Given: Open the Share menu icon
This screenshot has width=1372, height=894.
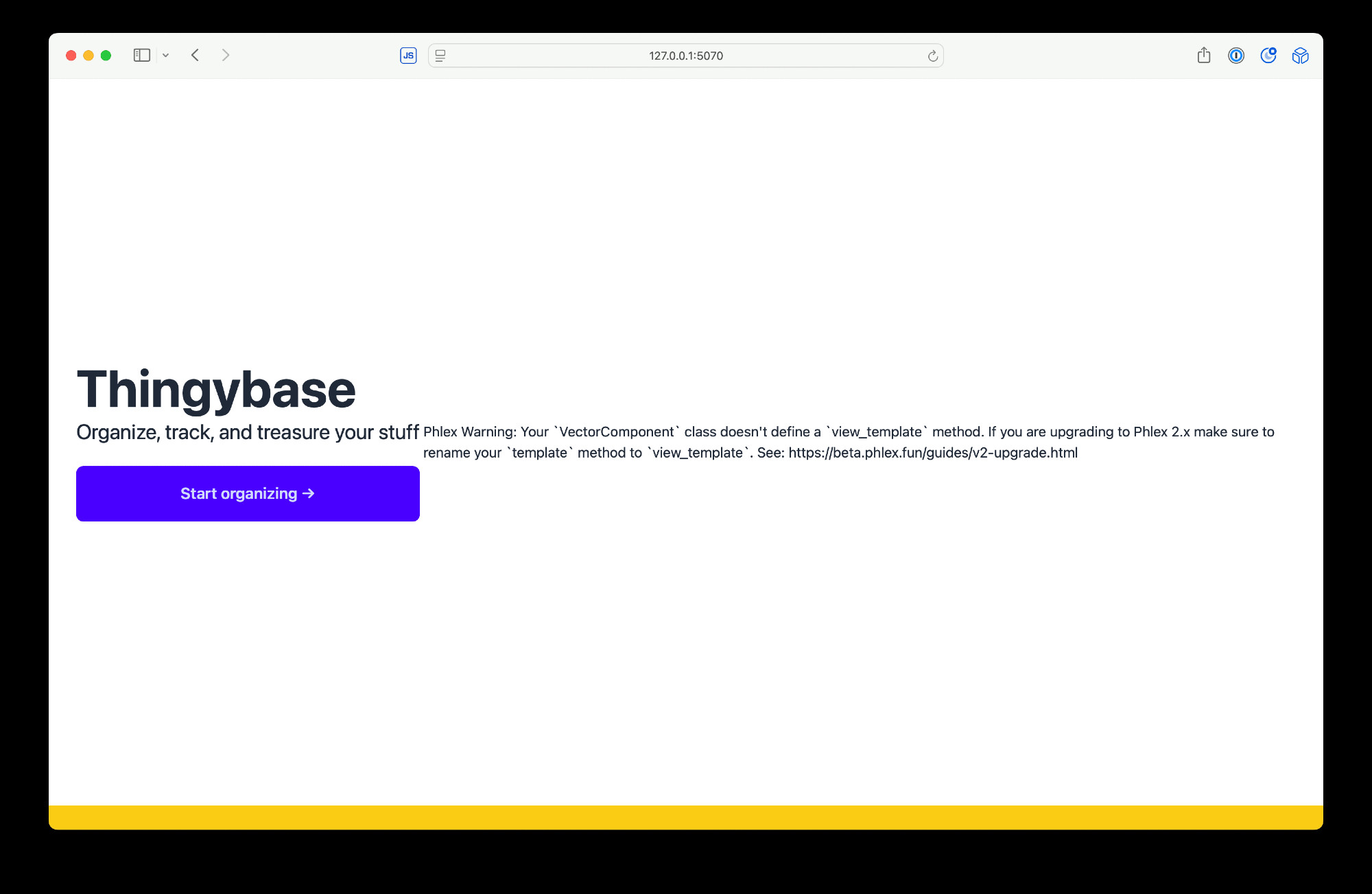Looking at the screenshot, I should point(1204,55).
